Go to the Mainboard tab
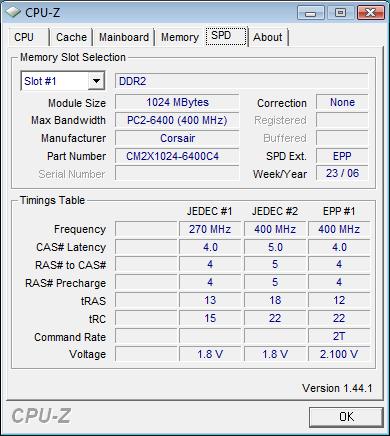Image resolution: width=390 pixels, height=436 pixels. click(x=124, y=37)
